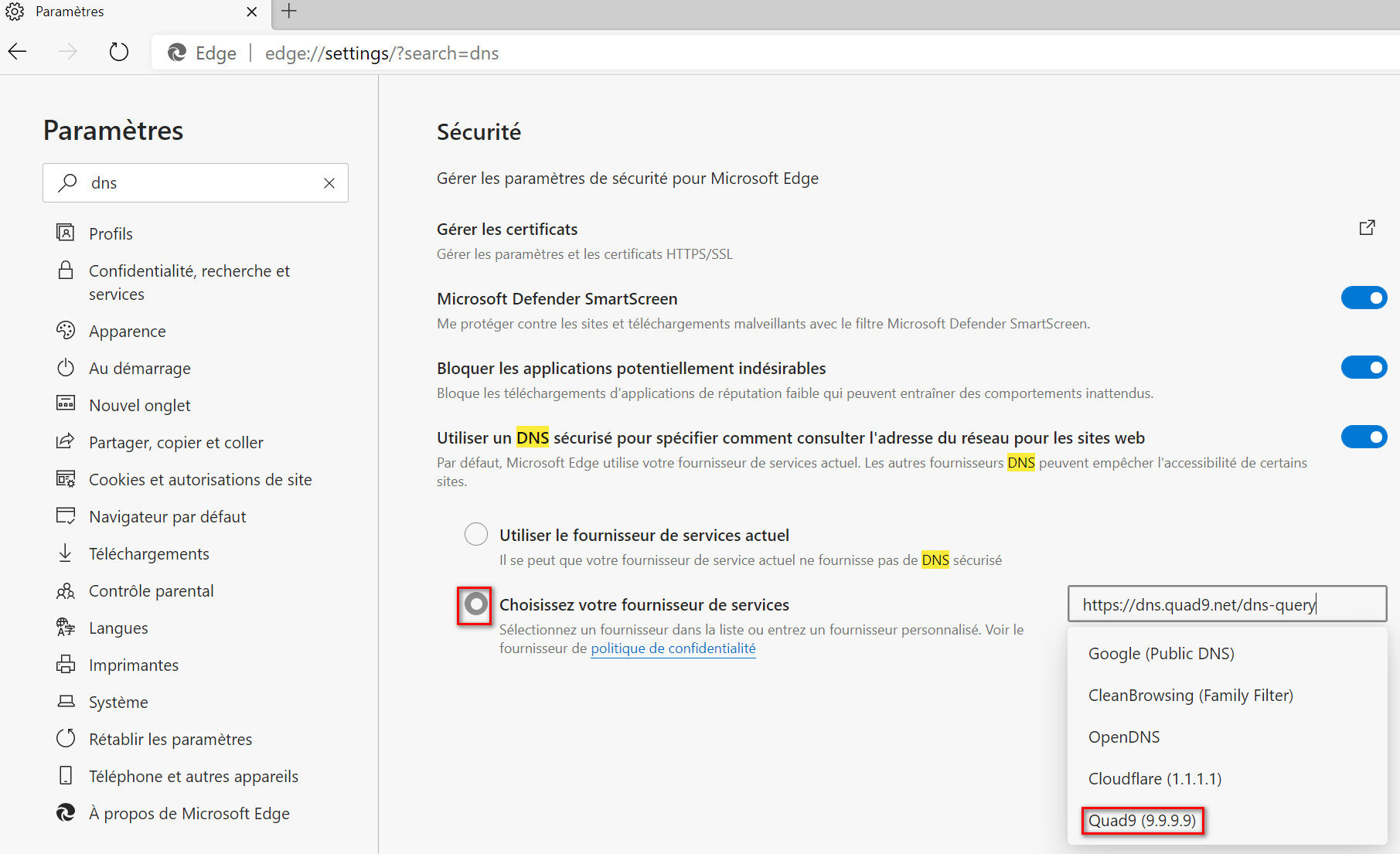The width and height of the screenshot is (1400, 854).
Task: Pick Cloudflare (1.1.1.1) in the dropdown
Action: 1154,778
